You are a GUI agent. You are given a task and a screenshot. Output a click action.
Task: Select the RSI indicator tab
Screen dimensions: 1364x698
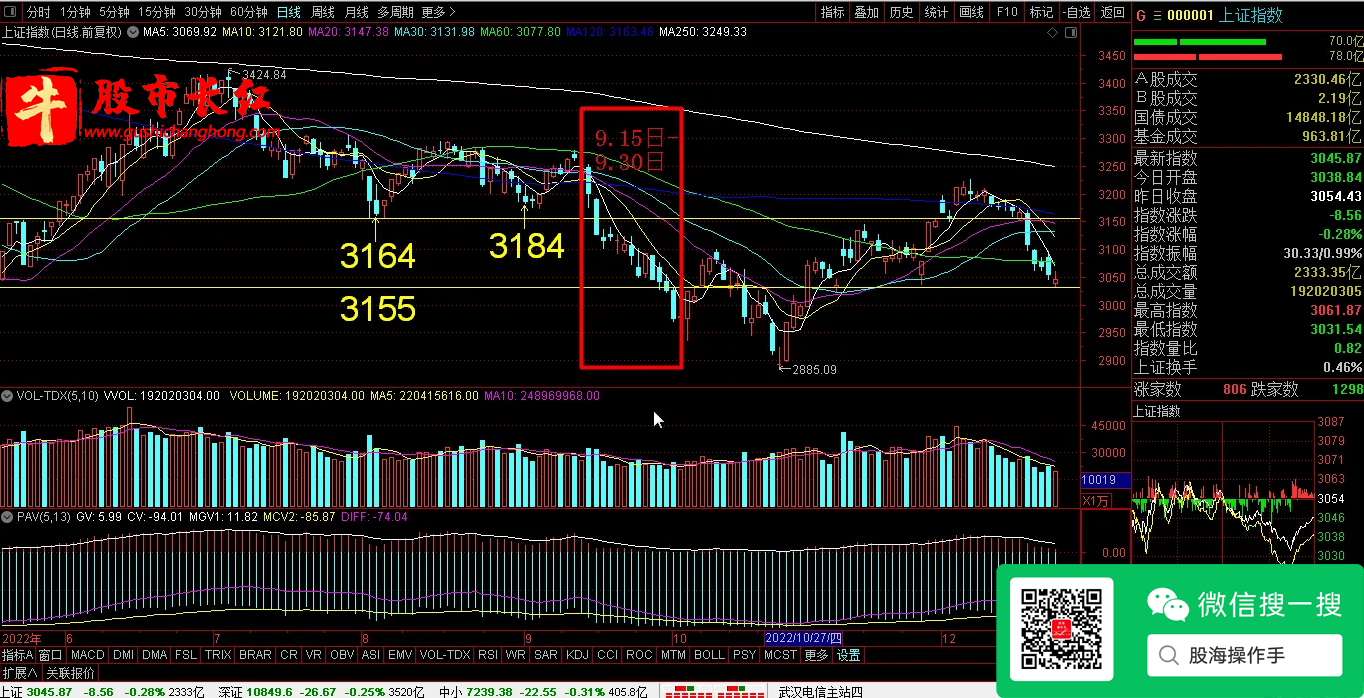(488, 655)
